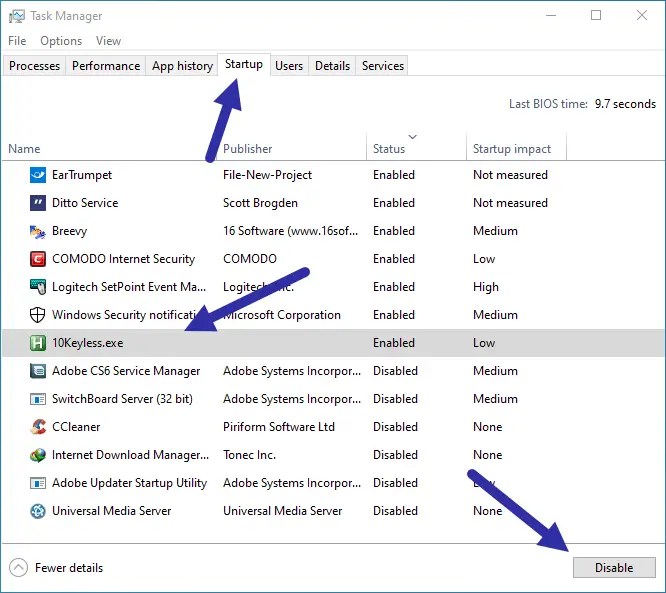Open the Options menu
The image size is (666, 593).
tap(61, 41)
